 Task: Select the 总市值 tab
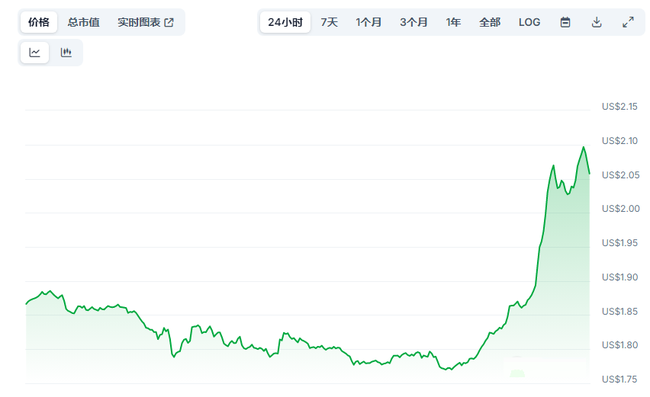[x=83, y=22]
